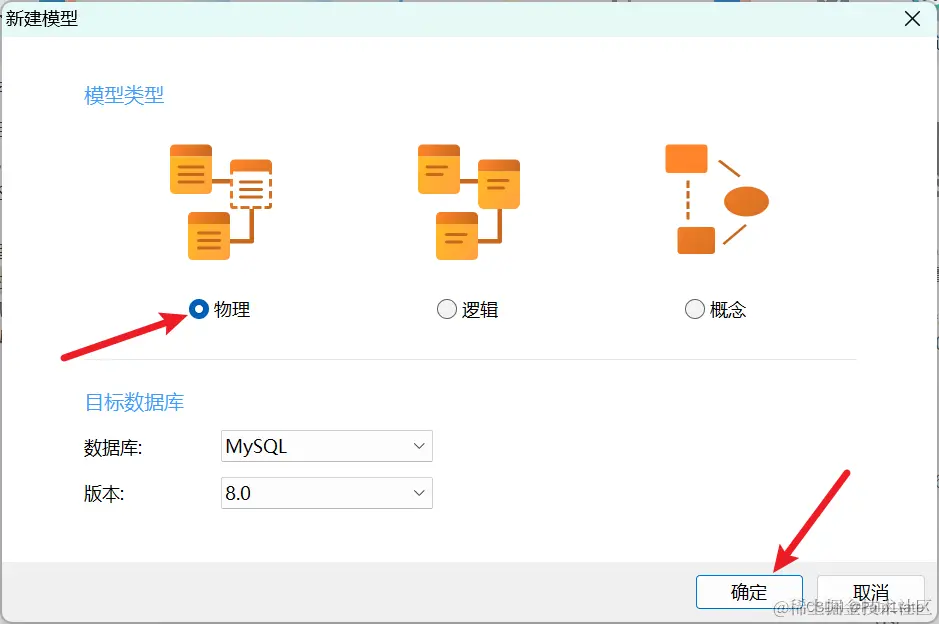939x624 pixels.
Task: Select the 逻辑 model type option
Action: [x=446, y=310]
